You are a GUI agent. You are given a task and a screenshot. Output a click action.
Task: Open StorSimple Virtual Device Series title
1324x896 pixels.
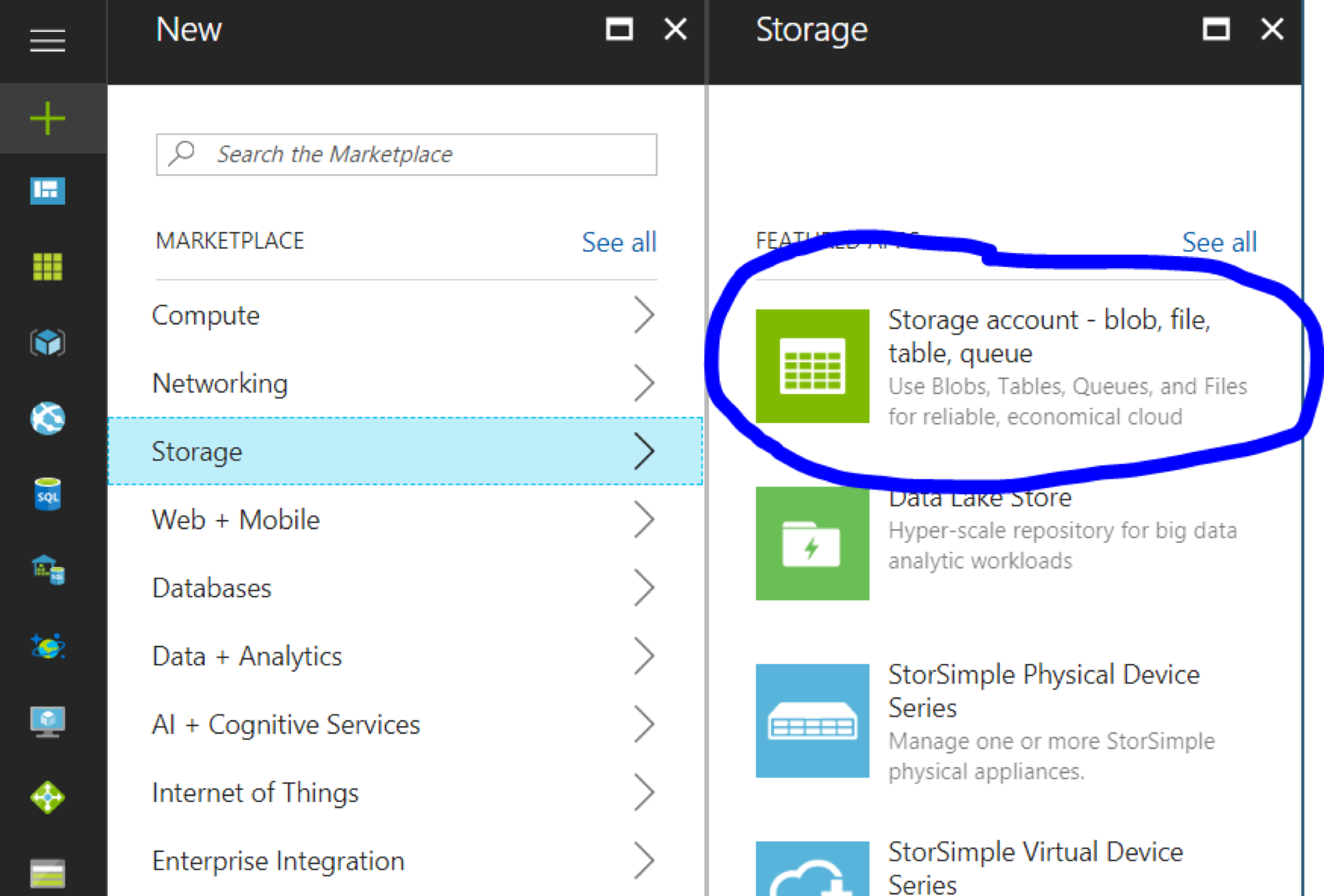[x=1035, y=868]
